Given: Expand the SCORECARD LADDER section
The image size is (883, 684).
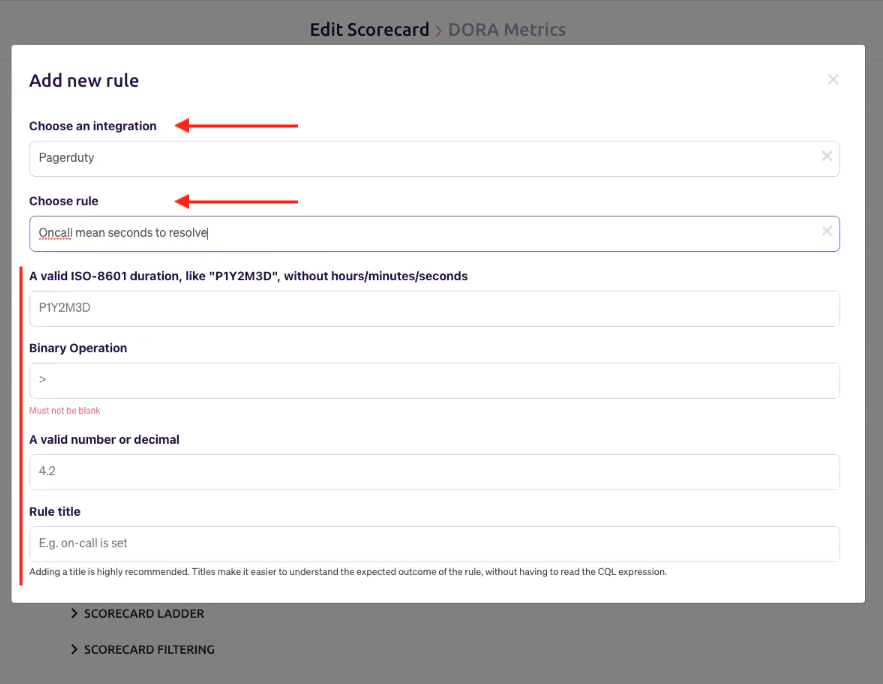Looking at the screenshot, I should click(137, 614).
